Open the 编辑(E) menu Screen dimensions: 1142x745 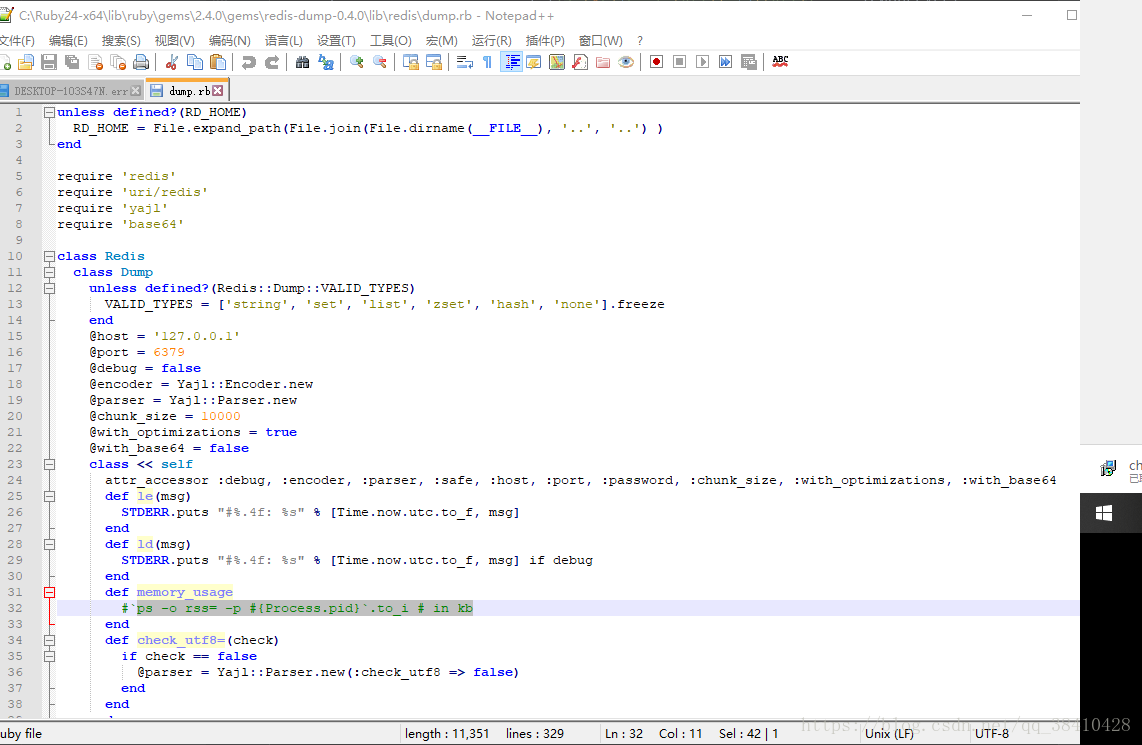point(68,41)
